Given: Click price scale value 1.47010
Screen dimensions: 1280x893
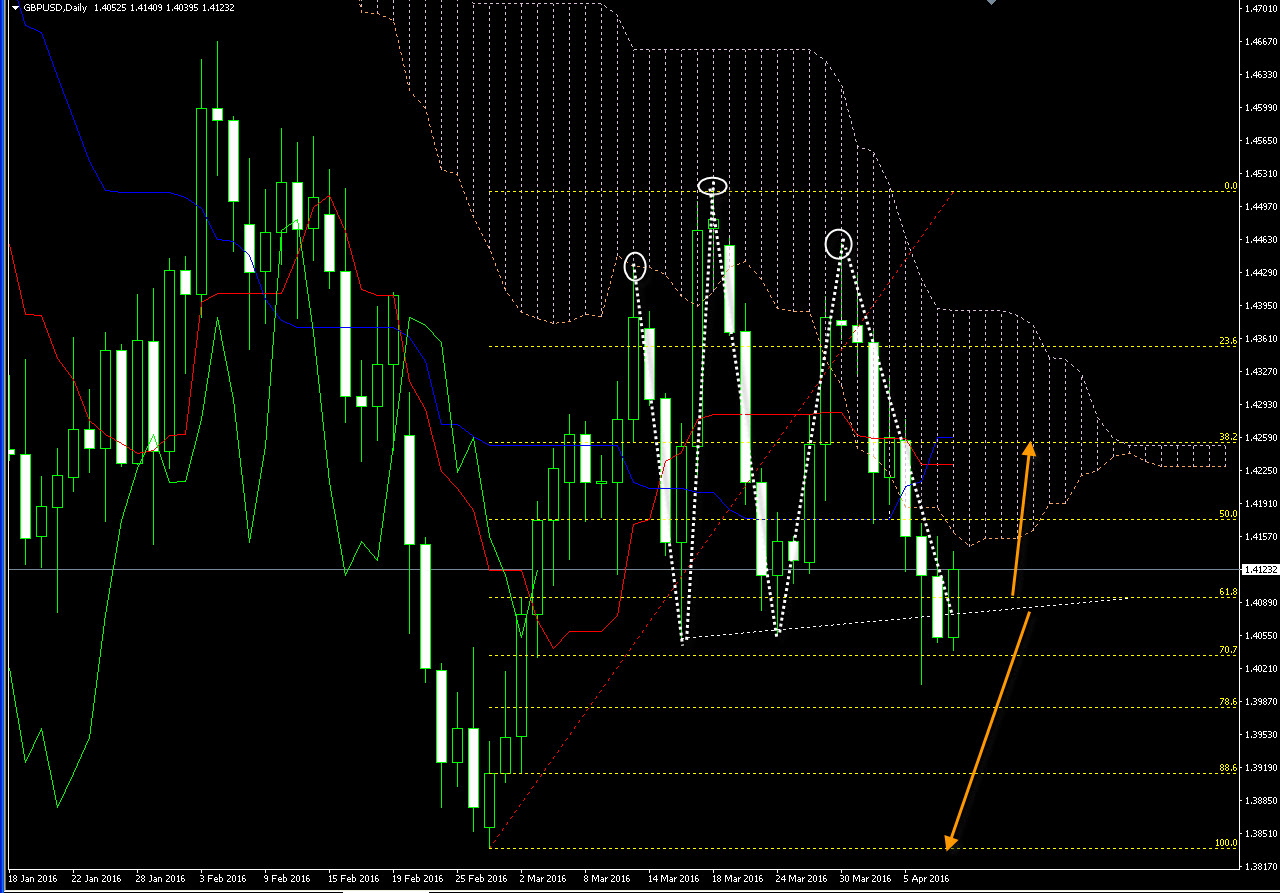Looking at the screenshot, I should click(x=1259, y=9).
